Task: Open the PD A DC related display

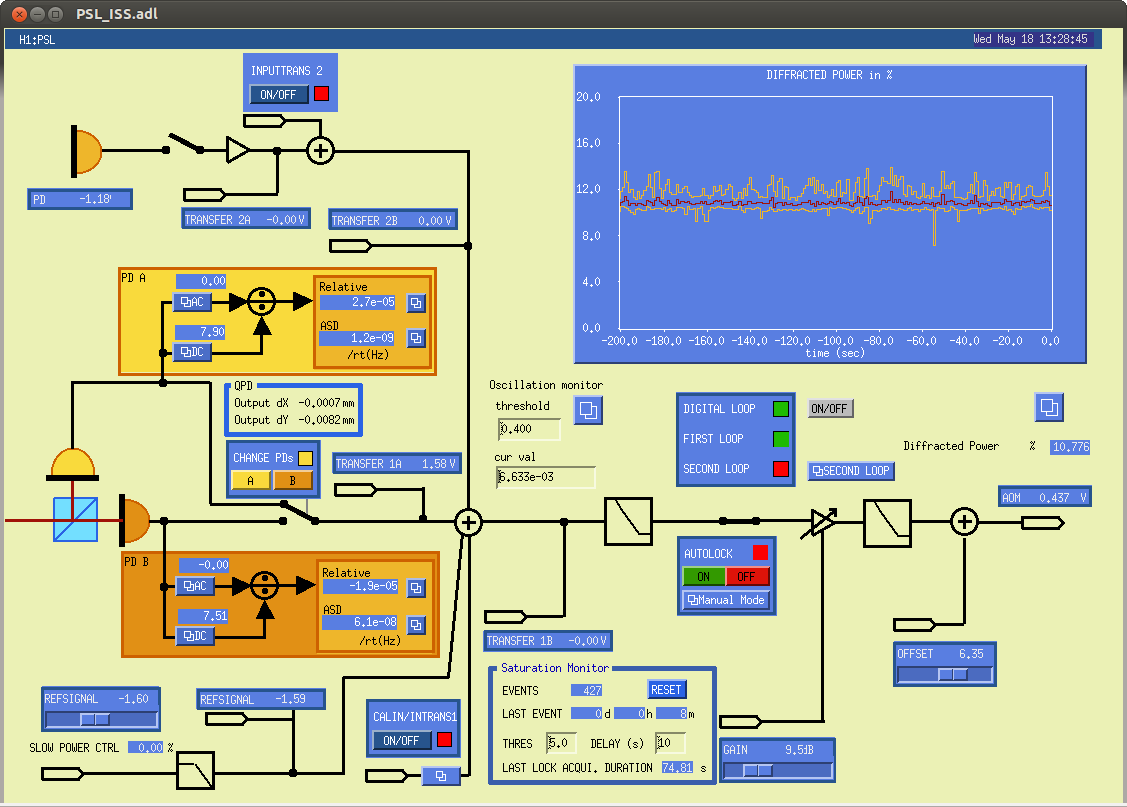Action: coord(193,352)
